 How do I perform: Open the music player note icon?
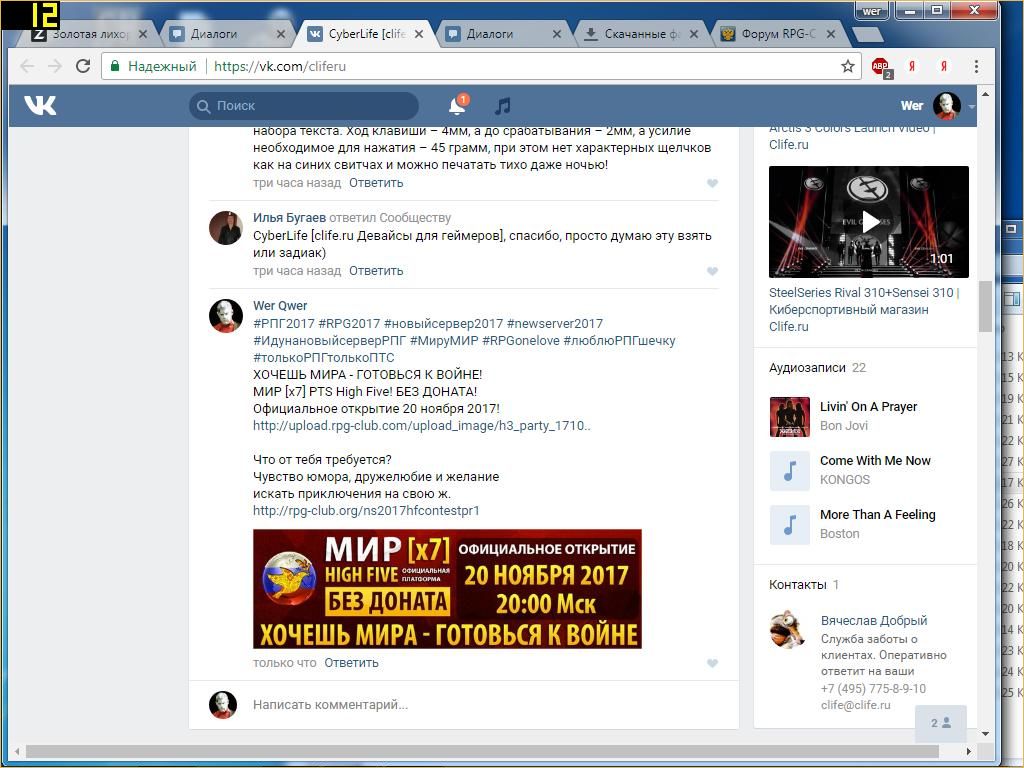pos(503,106)
